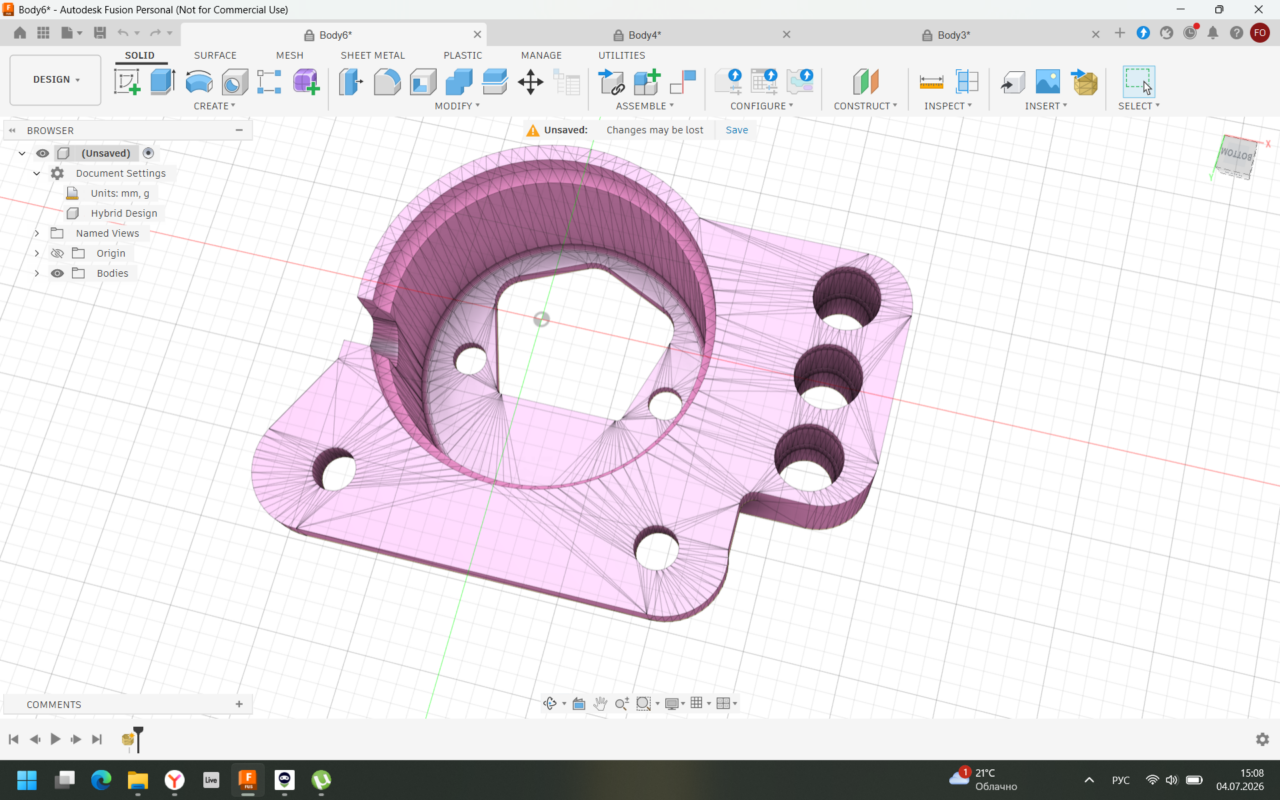The image size is (1280, 800).
Task: Select the Offset Plane construct tool
Action: (865, 82)
